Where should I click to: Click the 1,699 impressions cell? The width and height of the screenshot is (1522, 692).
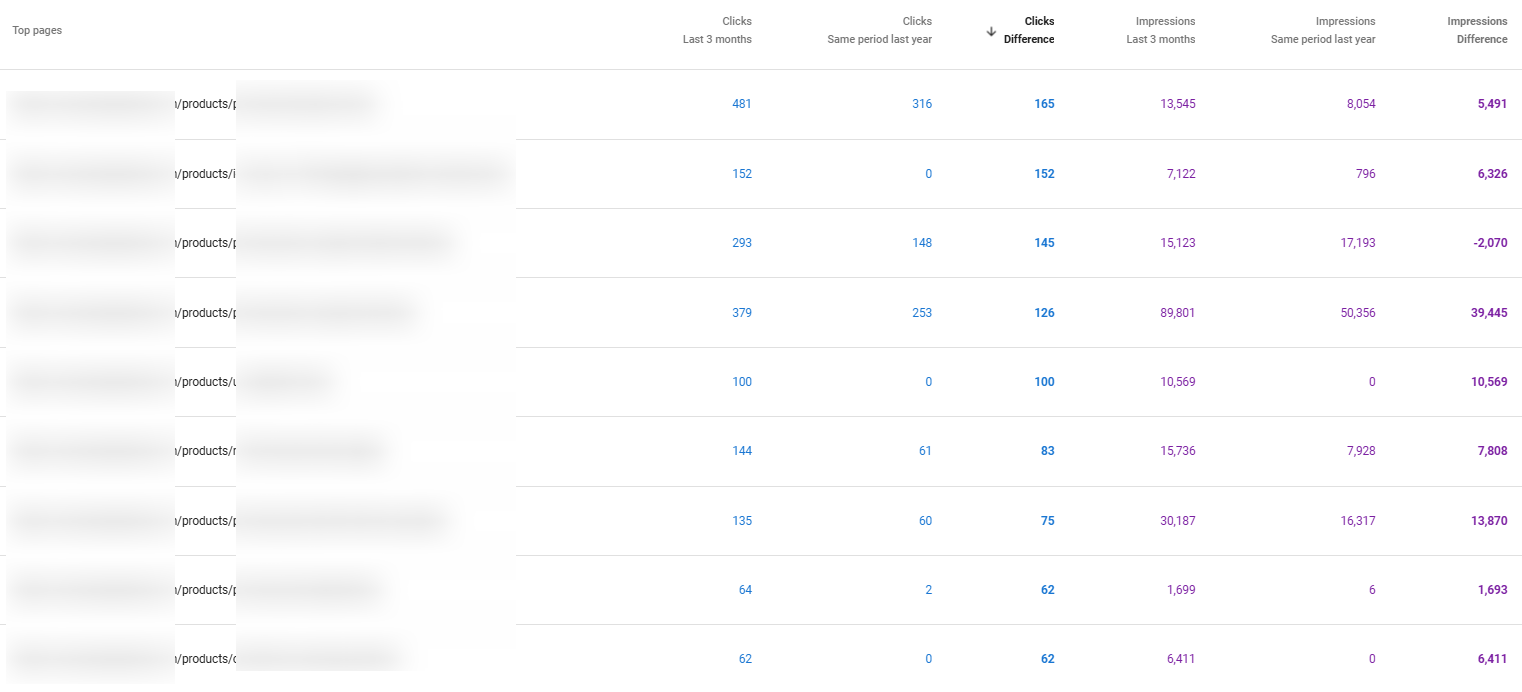(x=1180, y=590)
